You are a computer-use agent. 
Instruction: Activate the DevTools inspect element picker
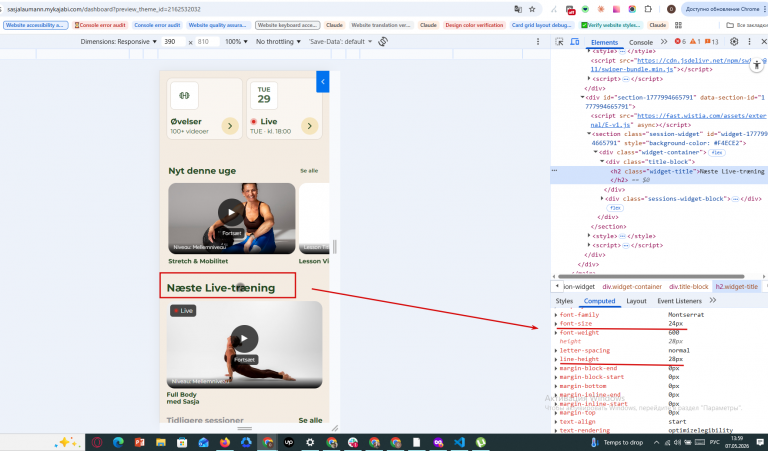559,42
